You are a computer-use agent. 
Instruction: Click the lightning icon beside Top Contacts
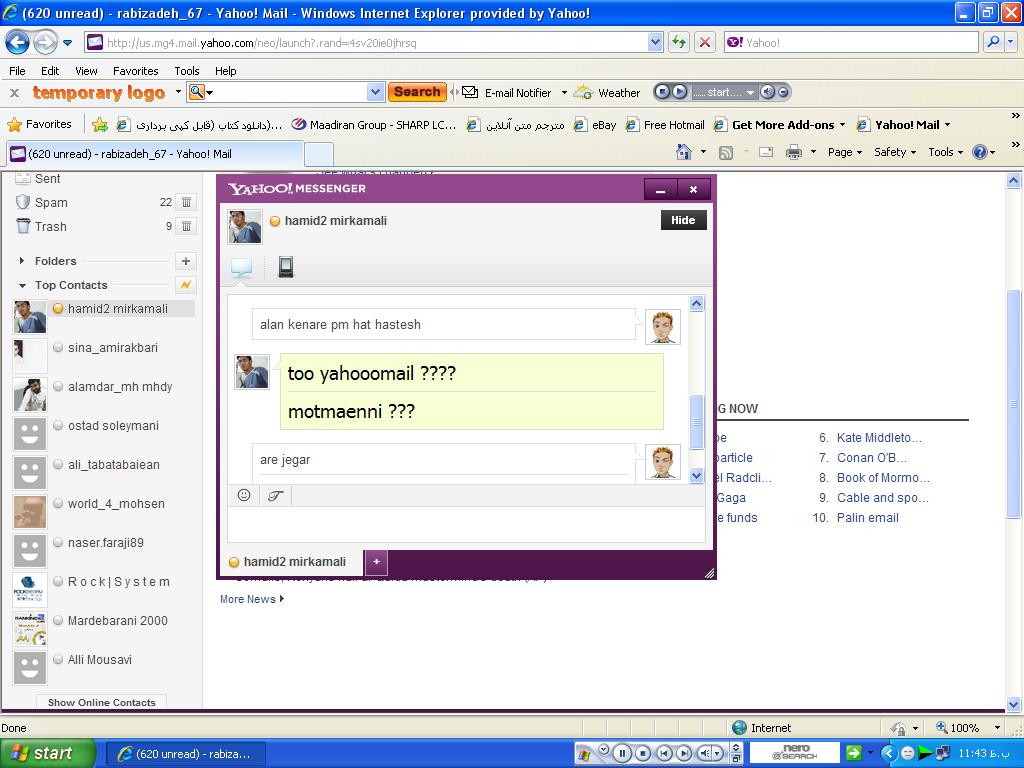(186, 285)
